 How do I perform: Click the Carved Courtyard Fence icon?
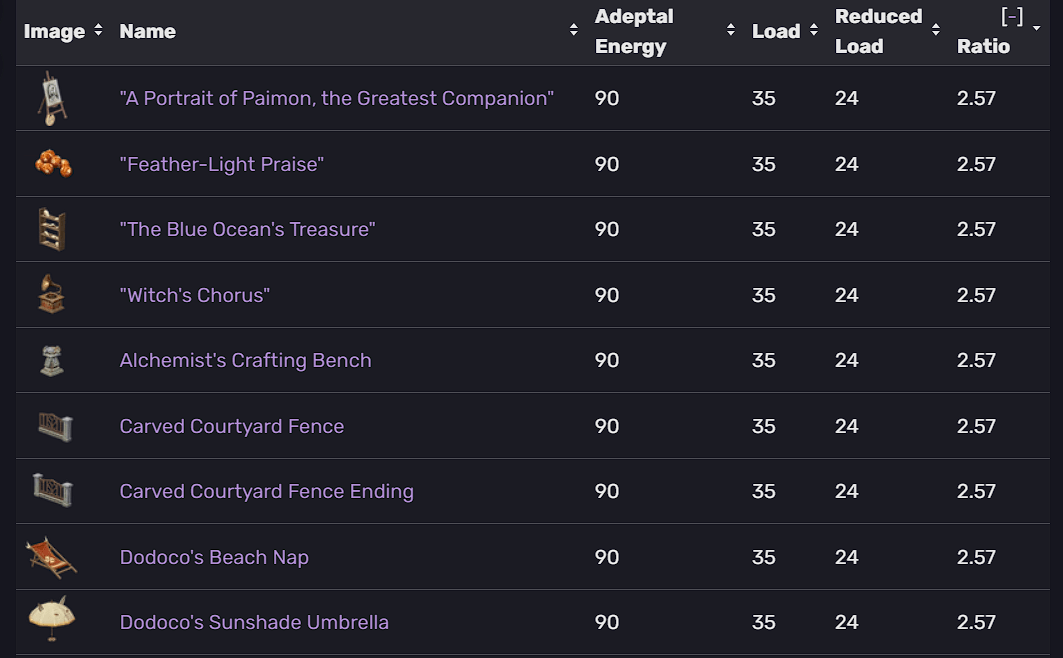point(55,426)
